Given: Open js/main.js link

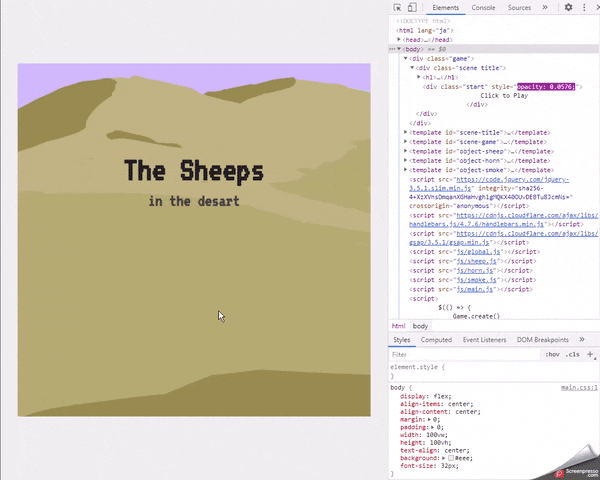Looking at the screenshot, I should pyautogui.click(x=475, y=289).
